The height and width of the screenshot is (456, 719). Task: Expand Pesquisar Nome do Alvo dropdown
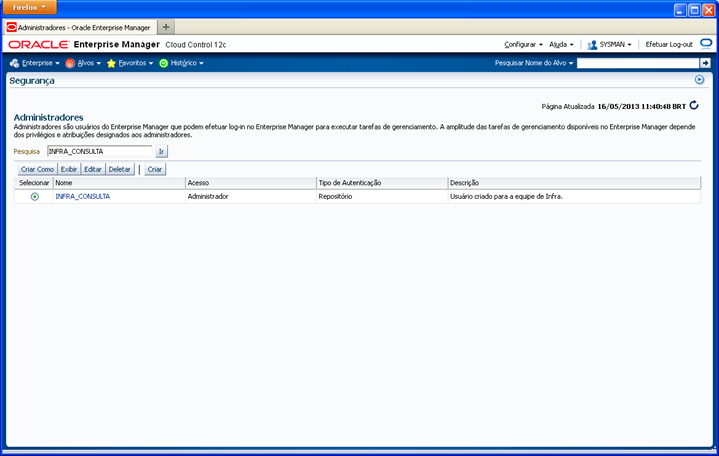[534, 63]
